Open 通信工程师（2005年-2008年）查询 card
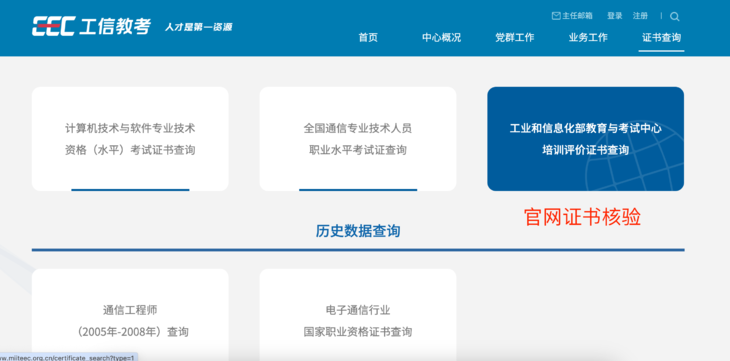 coord(130,315)
